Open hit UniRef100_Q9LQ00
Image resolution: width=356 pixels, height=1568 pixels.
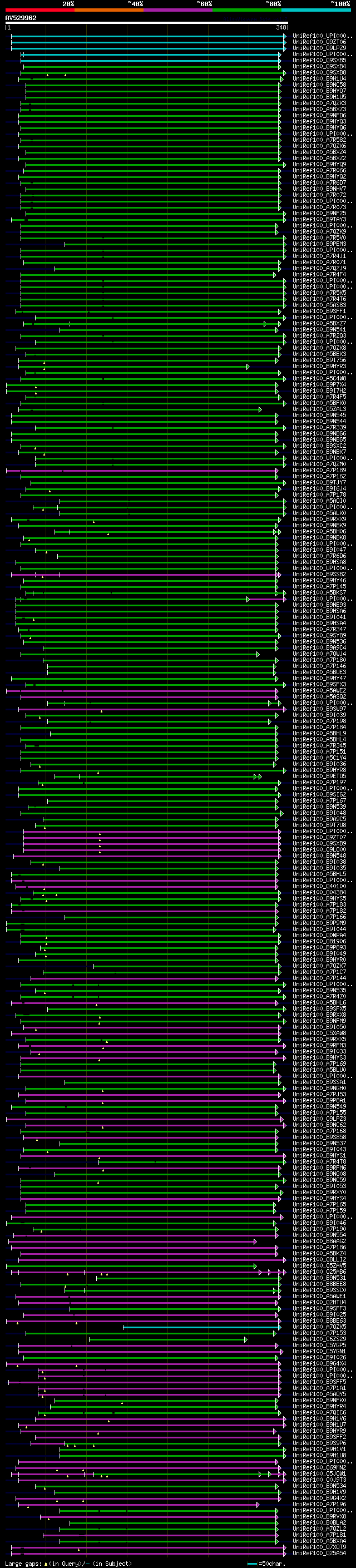coord(319,850)
